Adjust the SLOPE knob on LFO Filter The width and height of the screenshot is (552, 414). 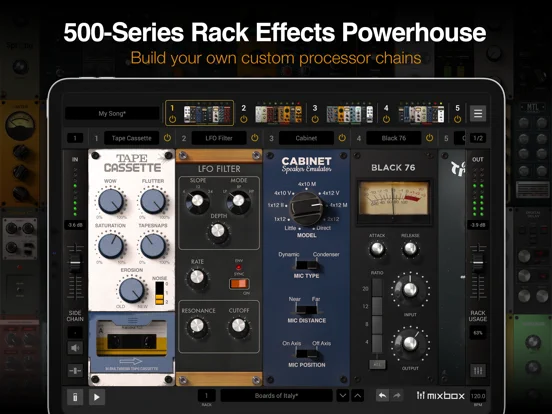(x=197, y=202)
